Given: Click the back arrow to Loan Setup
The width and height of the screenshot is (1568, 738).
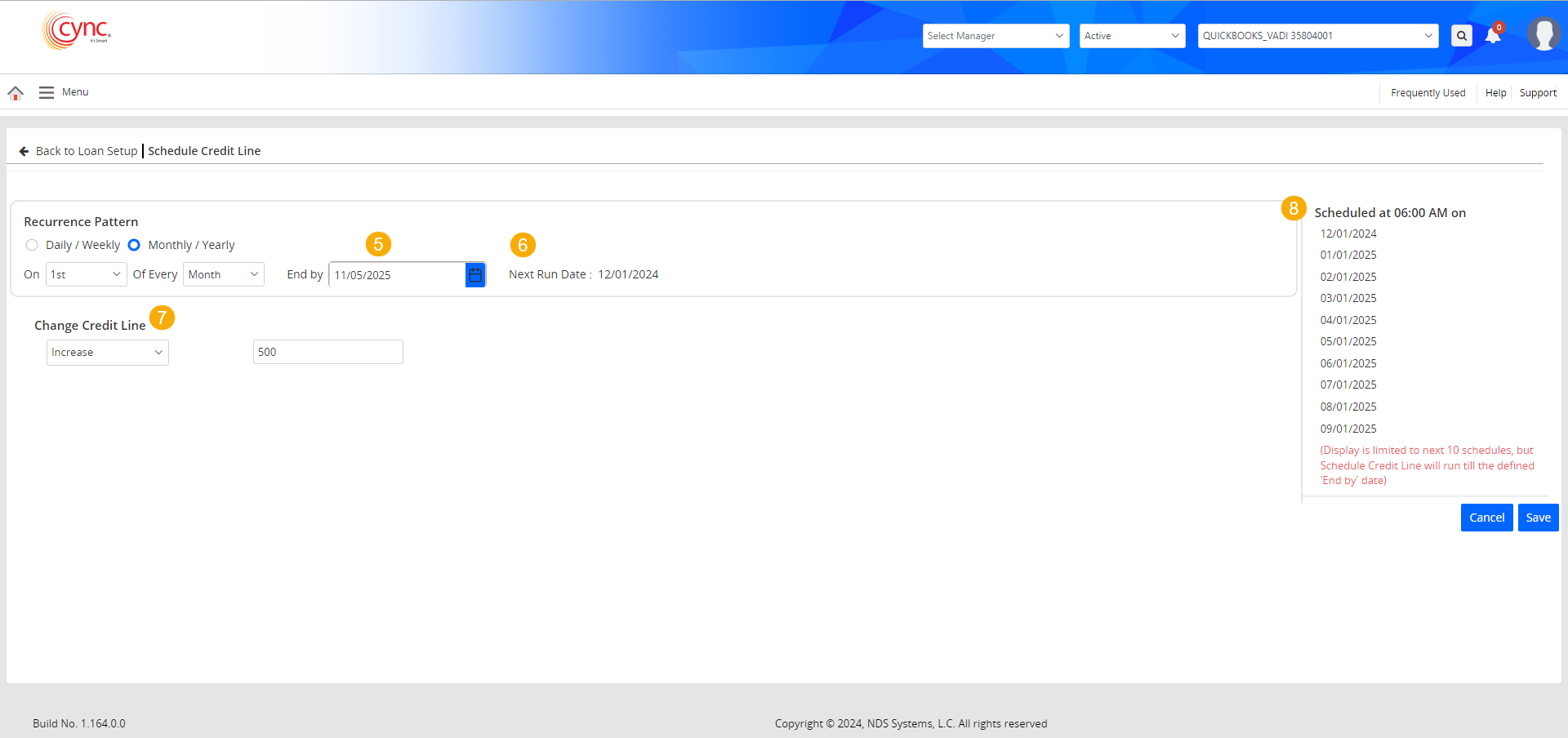Looking at the screenshot, I should [24, 151].
